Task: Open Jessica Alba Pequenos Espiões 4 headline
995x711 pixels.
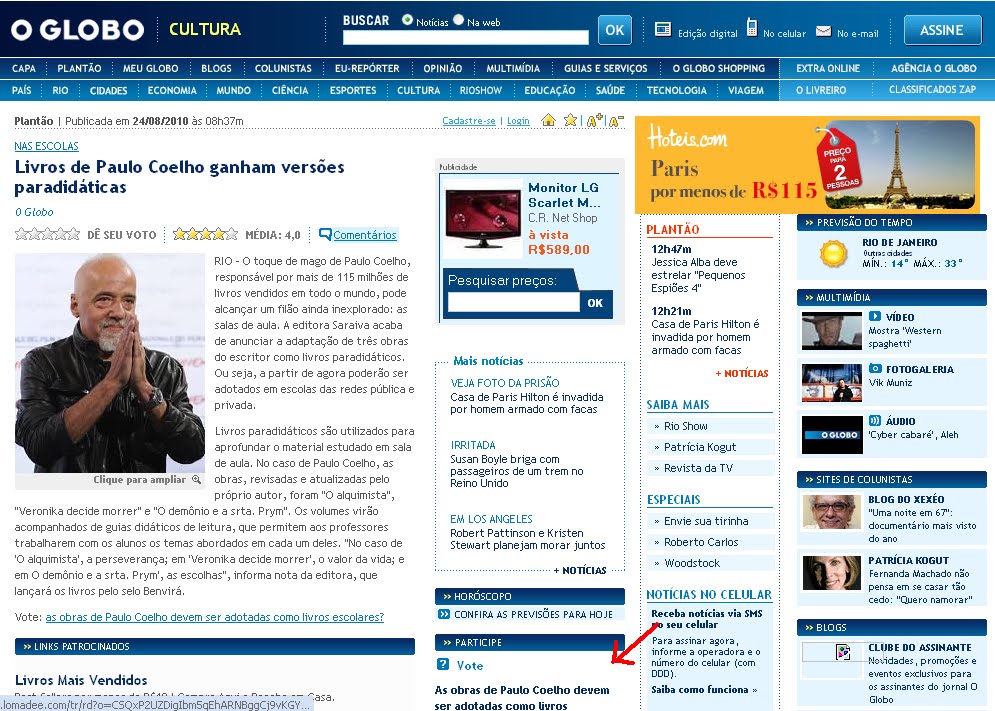Action: click(698, 275)
